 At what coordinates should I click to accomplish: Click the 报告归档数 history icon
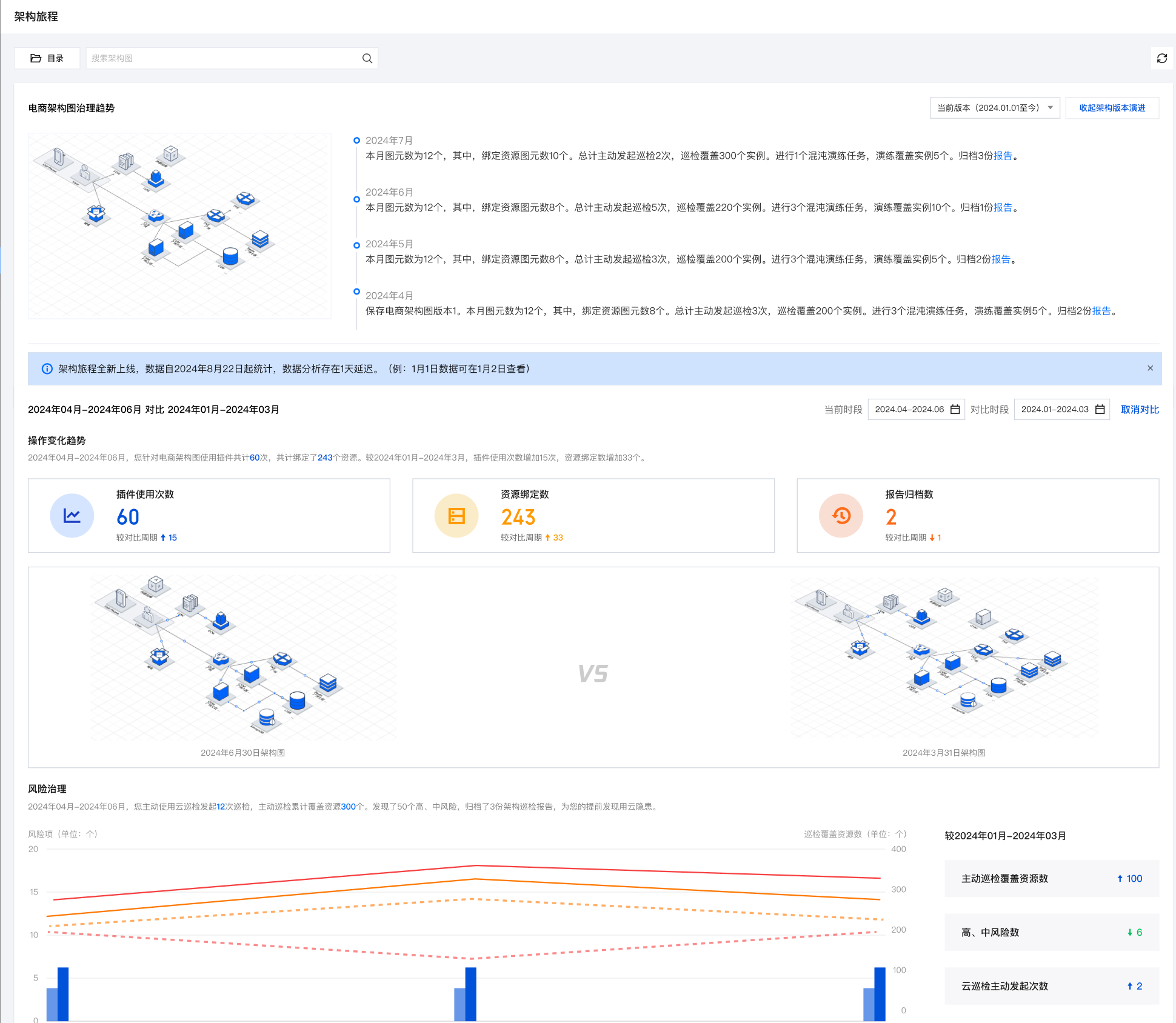(x=841, y=516)
